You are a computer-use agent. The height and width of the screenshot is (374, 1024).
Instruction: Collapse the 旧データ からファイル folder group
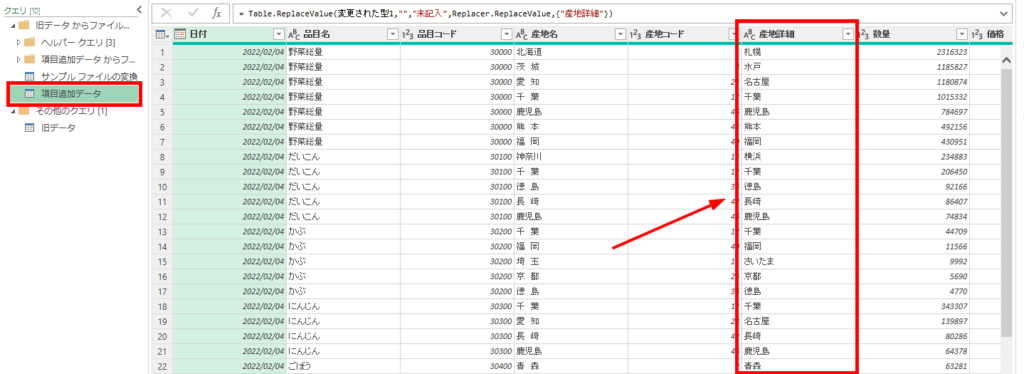pyautogui.click(x=13, y=25)
